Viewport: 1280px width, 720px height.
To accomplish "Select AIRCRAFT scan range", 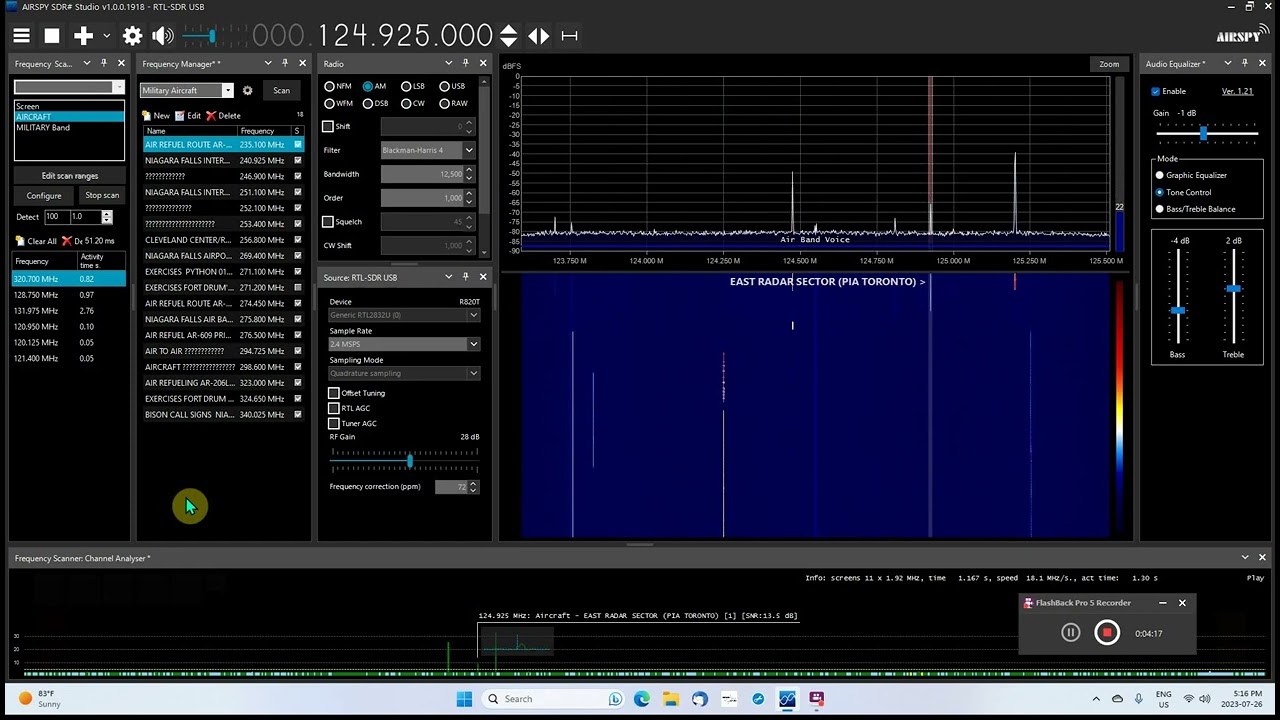I will click(69, 117).
